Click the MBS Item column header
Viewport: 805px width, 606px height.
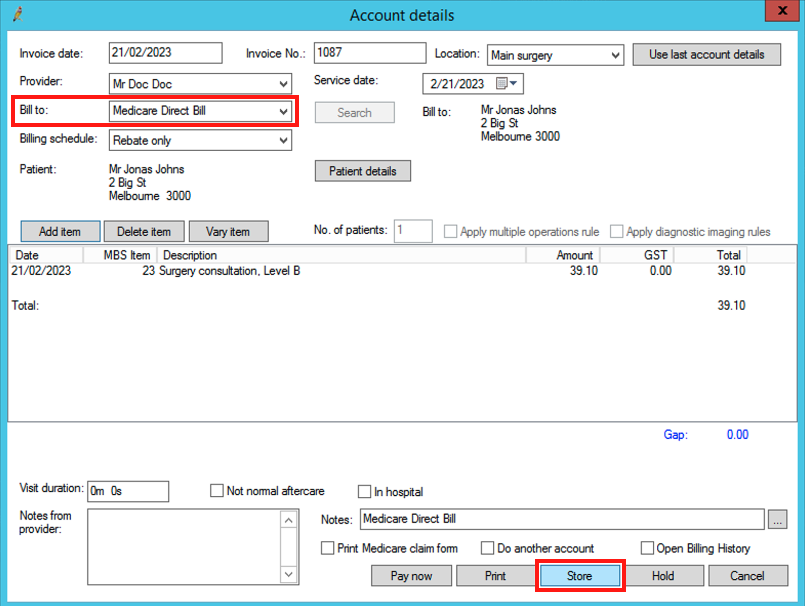point(120,255)
